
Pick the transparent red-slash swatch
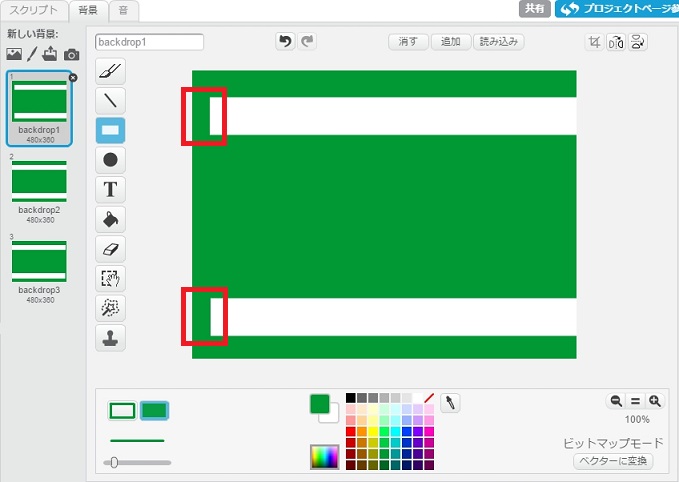coord(429,398)
